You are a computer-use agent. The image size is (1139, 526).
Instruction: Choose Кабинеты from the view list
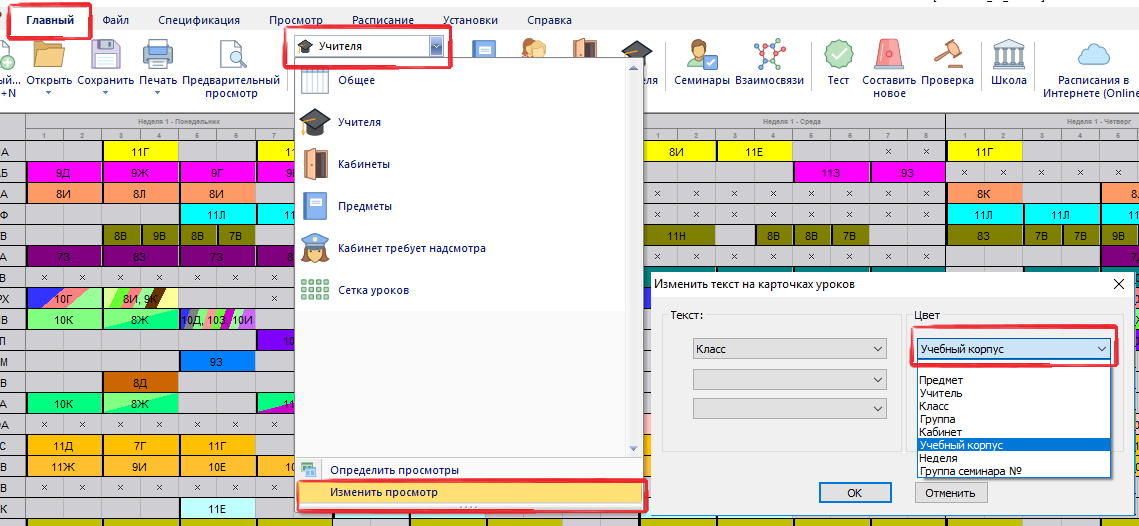pyautogui.click(x=364, y=164)
